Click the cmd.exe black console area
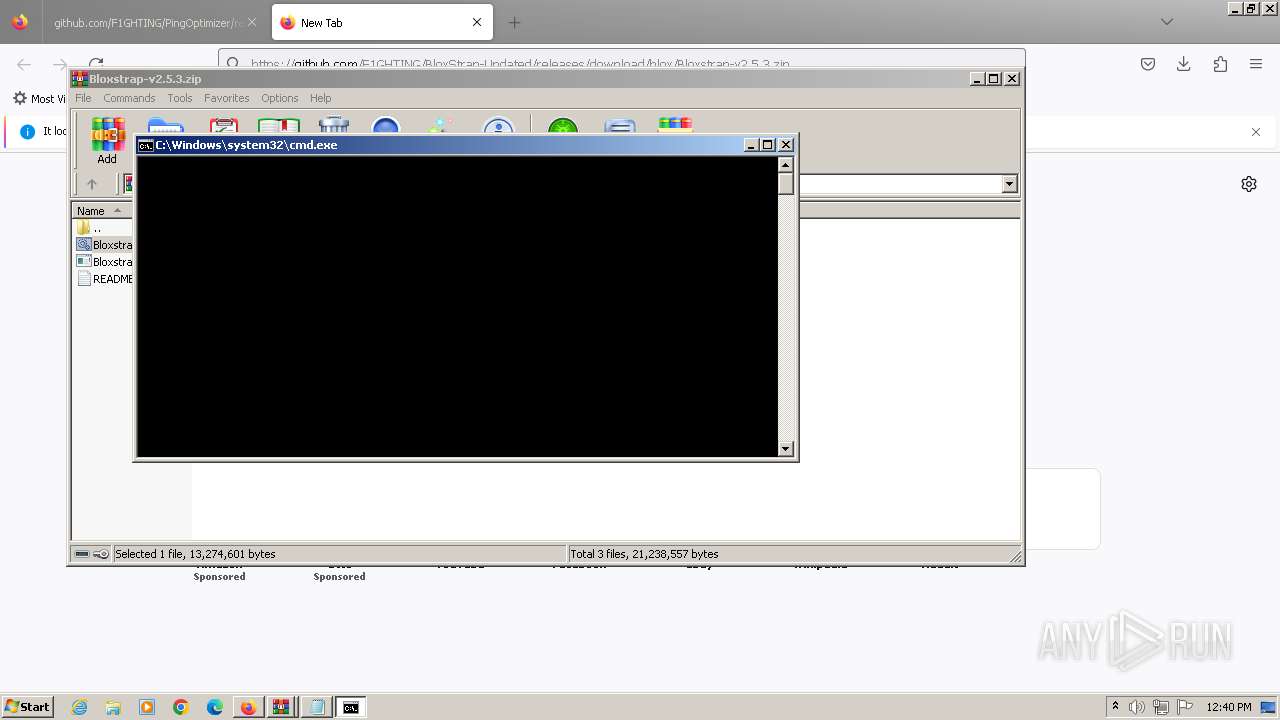 pos(457,307)
